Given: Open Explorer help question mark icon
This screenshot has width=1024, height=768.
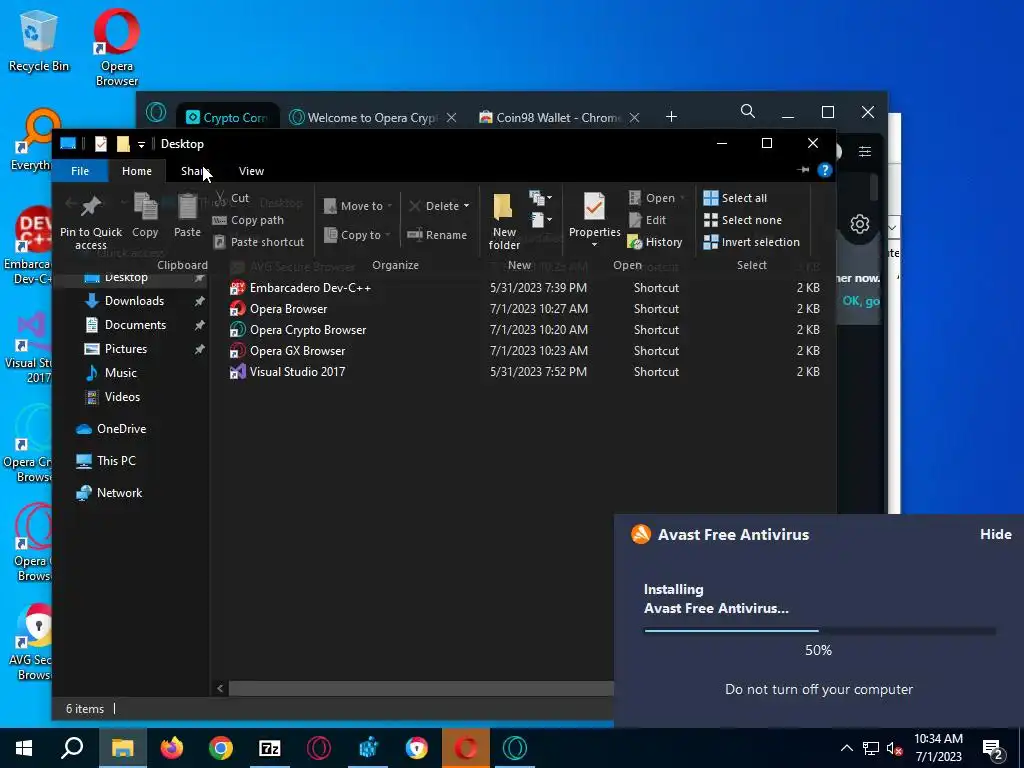Looking at the screenshot, I should tap(825, 170).
